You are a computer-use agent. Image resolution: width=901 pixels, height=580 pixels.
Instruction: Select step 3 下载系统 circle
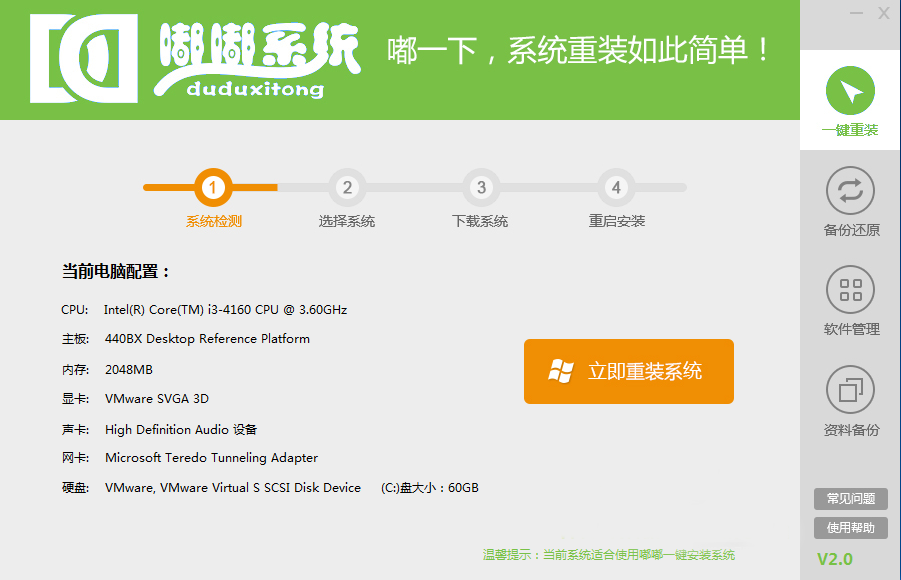click(481, 187)
